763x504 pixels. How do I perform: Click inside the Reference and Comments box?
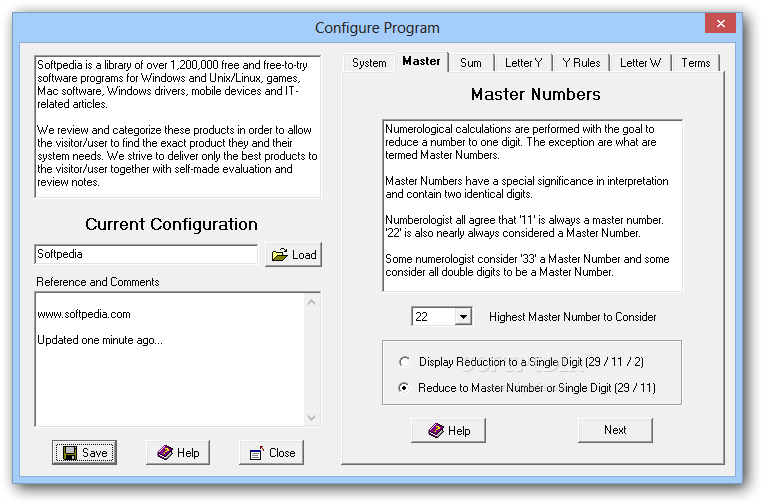pos(170,359)
